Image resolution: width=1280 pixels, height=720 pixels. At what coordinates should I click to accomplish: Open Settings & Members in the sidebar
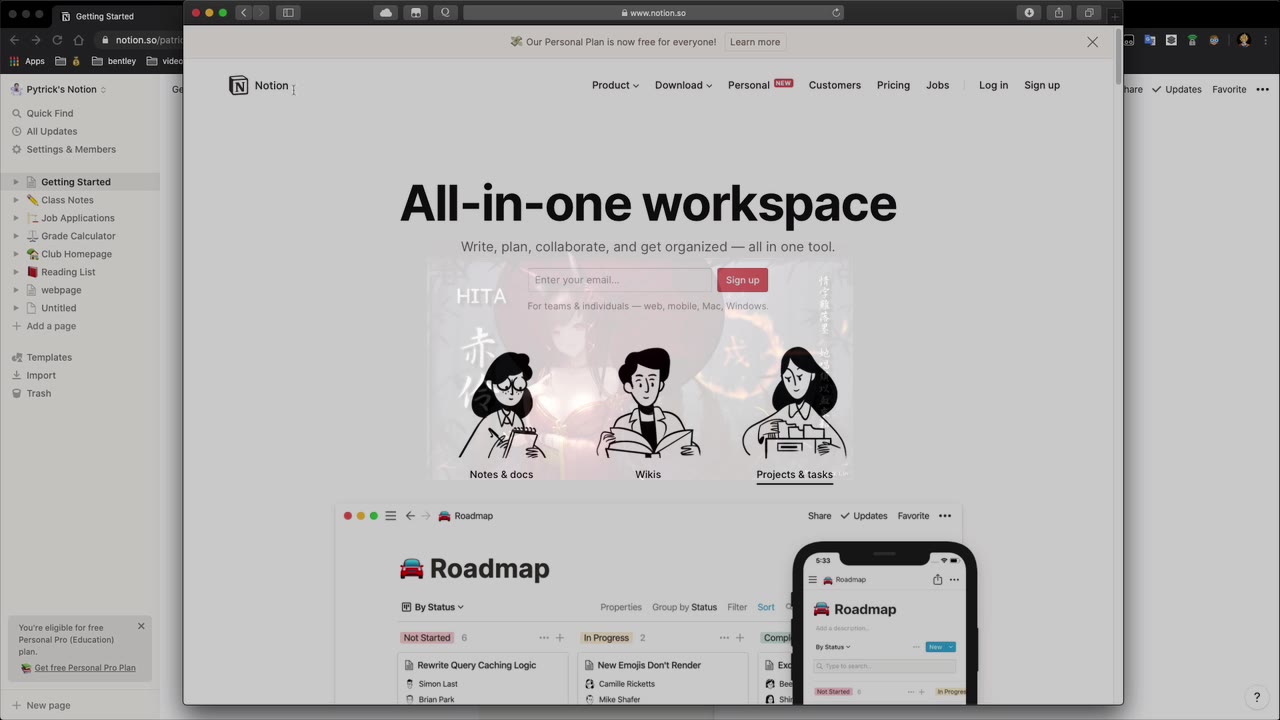[71, 149]
